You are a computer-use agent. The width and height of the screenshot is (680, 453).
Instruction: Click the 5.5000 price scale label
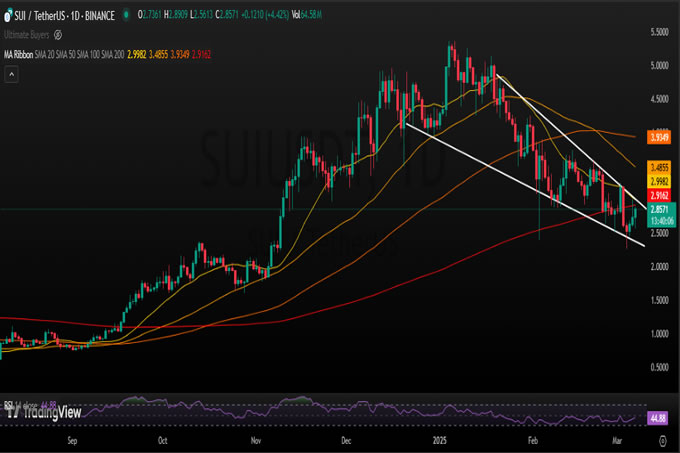(659, 32)
